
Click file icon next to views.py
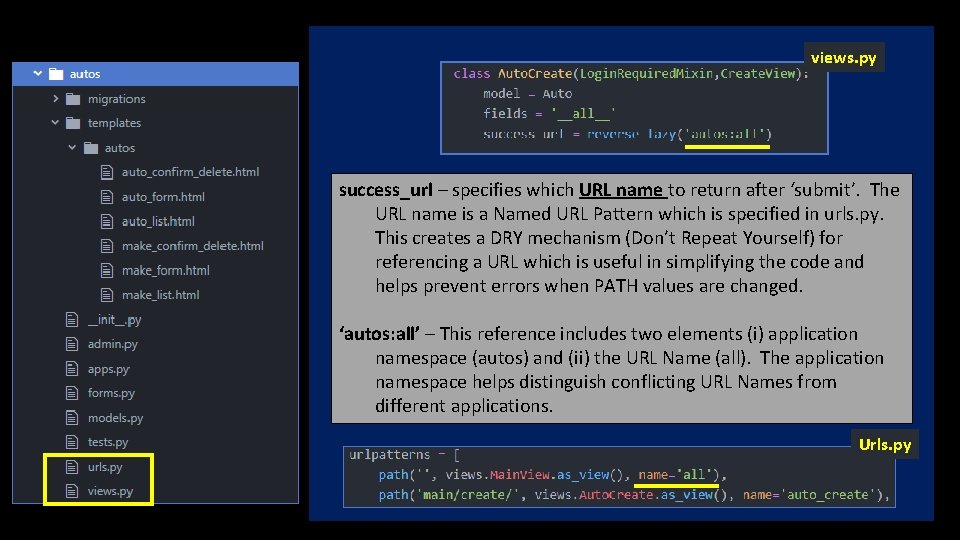pos(72,490)
